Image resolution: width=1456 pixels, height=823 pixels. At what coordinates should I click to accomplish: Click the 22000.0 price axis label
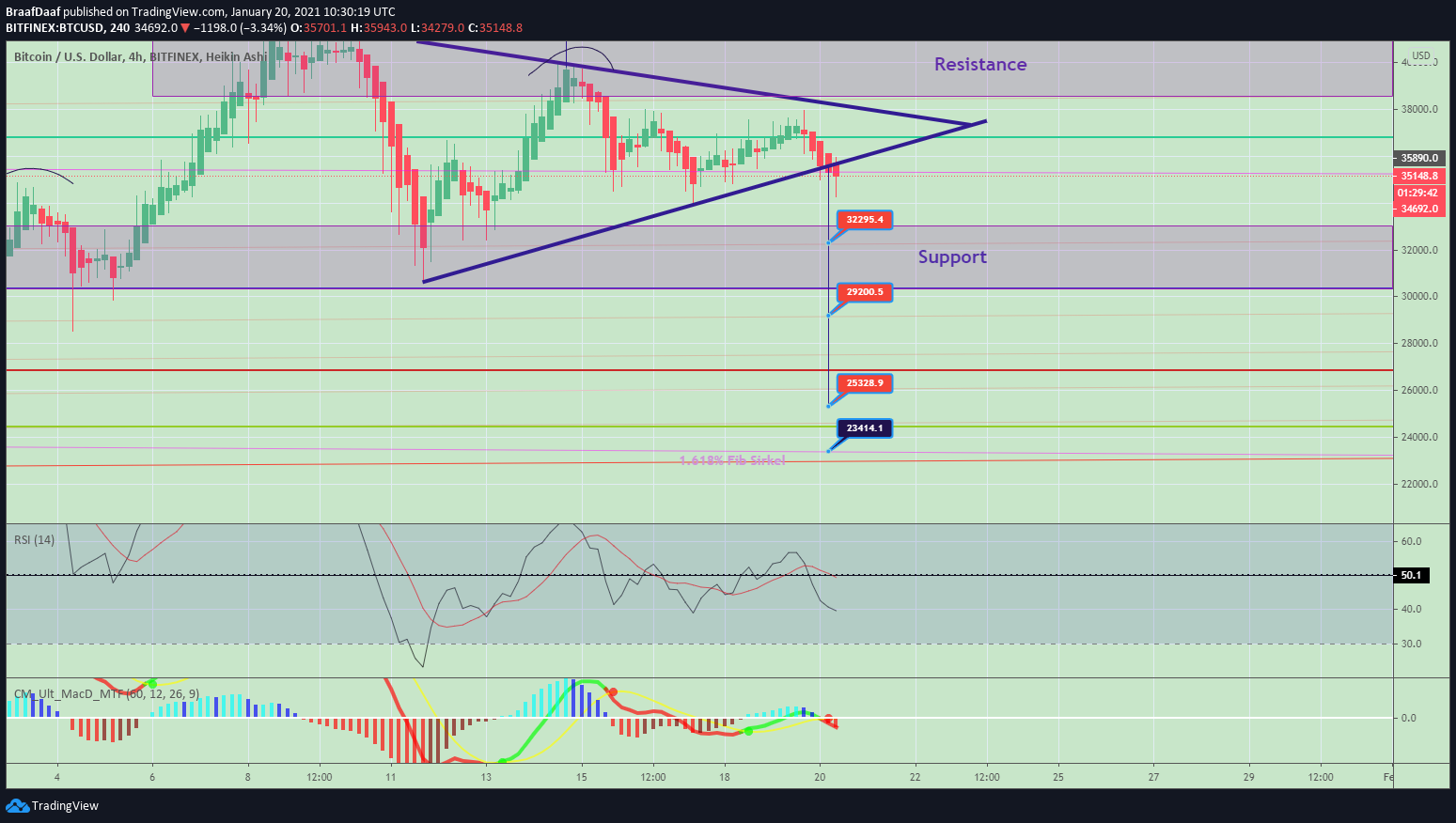(x=1419, y=484)
